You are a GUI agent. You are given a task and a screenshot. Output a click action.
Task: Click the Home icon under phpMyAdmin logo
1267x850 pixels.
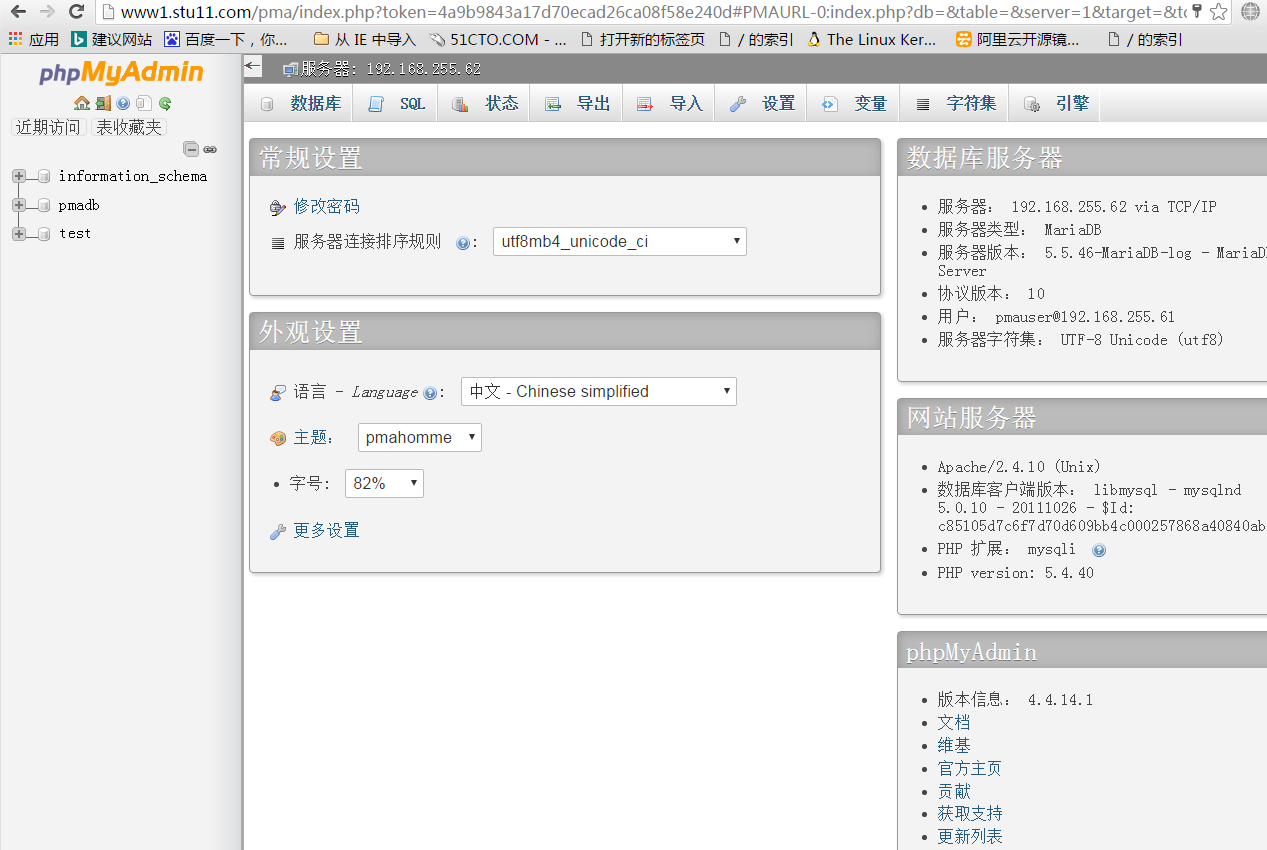coord(82,103)
